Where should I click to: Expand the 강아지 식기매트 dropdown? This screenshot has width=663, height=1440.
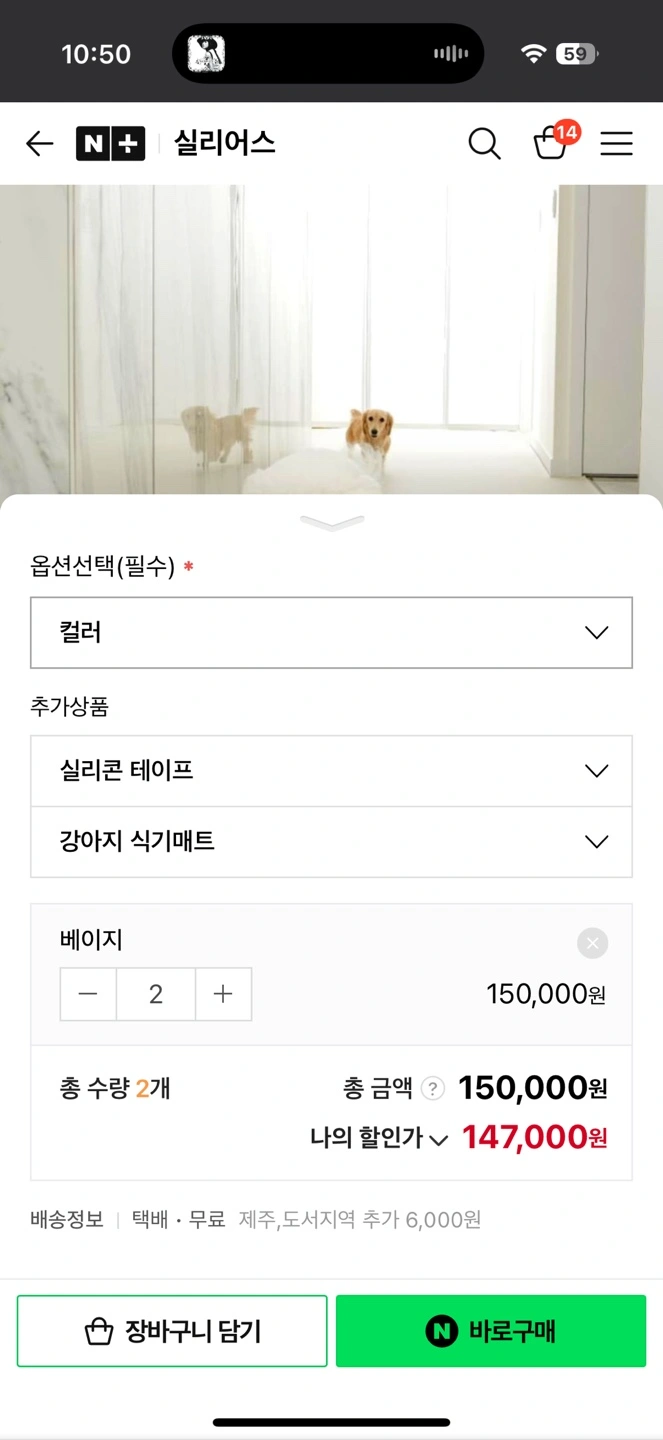(x=331, y=842)
